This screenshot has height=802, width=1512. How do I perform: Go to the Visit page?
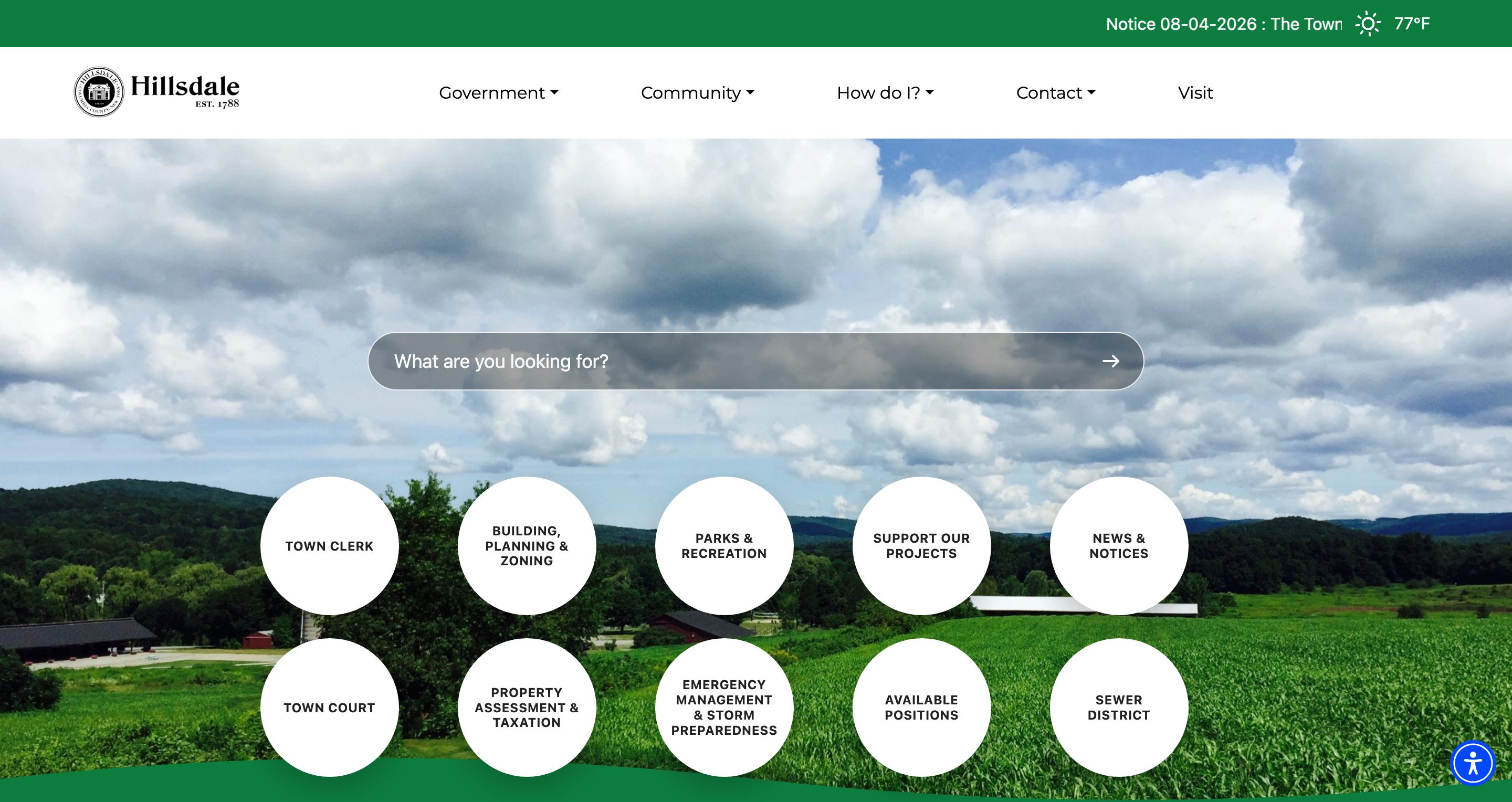[1195, 93]
